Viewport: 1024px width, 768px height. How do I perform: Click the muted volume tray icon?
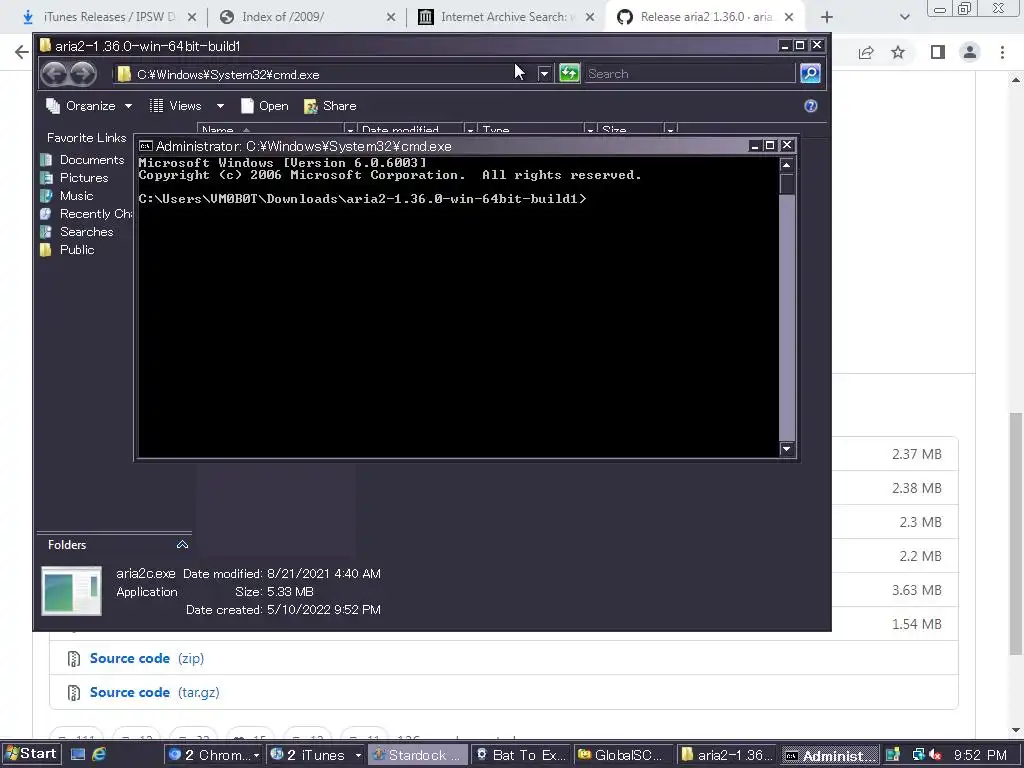935,755
